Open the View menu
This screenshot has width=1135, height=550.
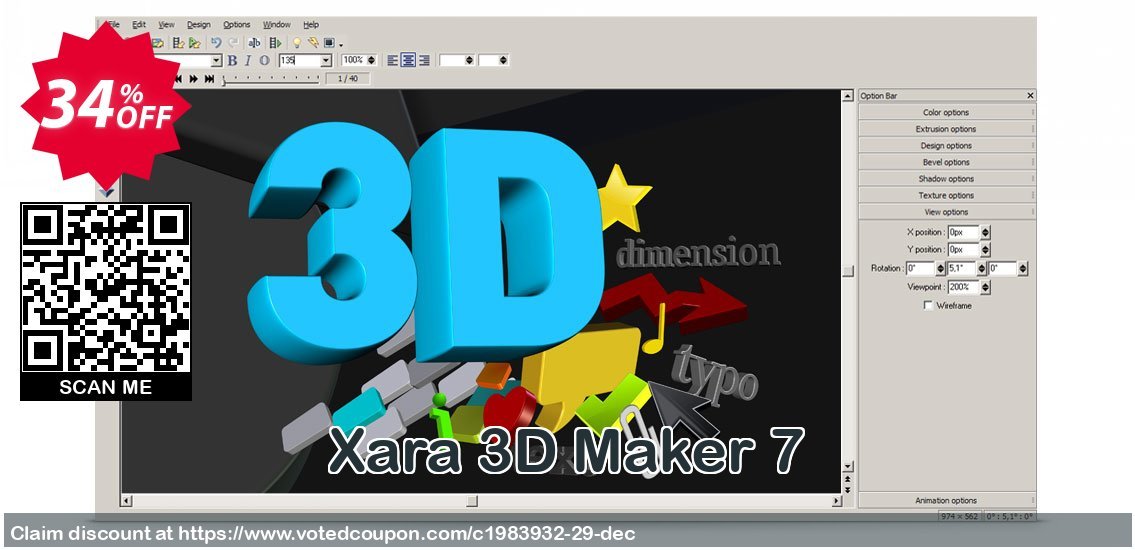[x=166, y=25]
